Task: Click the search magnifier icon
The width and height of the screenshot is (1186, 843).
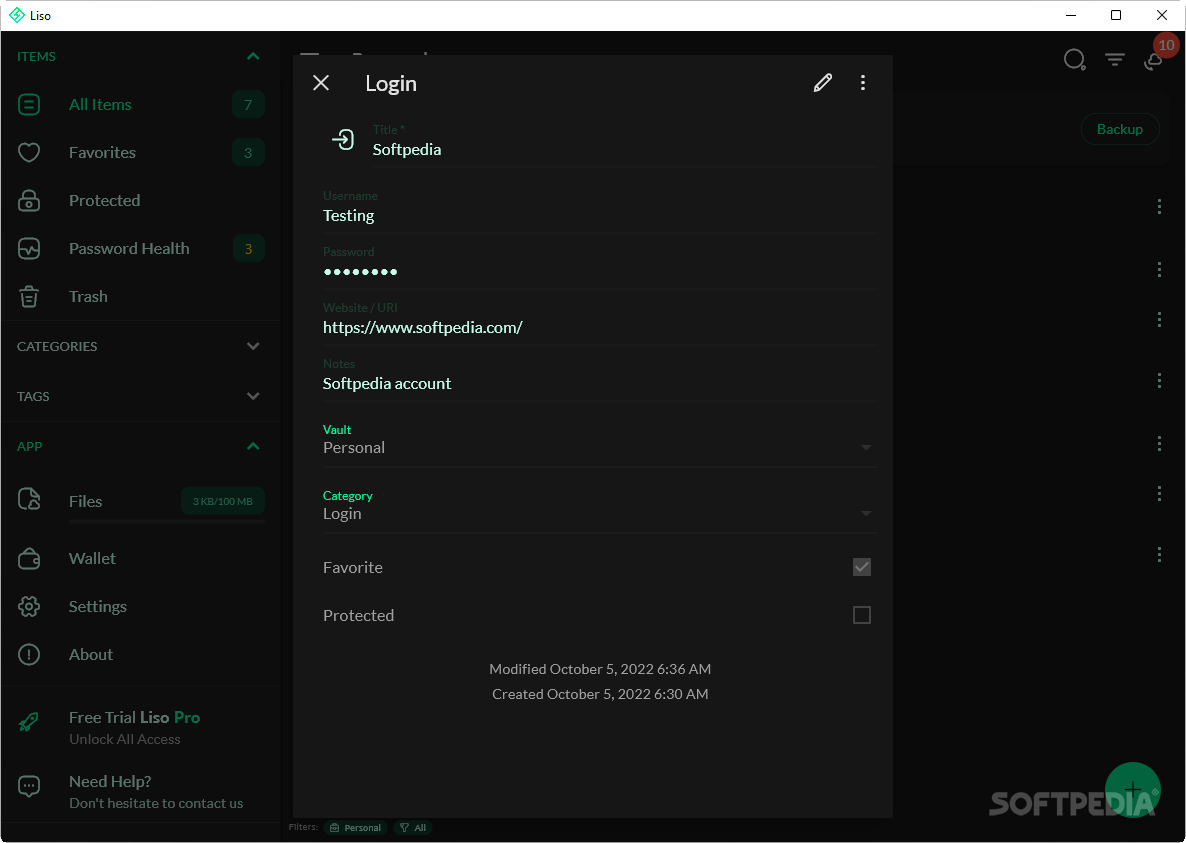Action: pos(1074,59)
